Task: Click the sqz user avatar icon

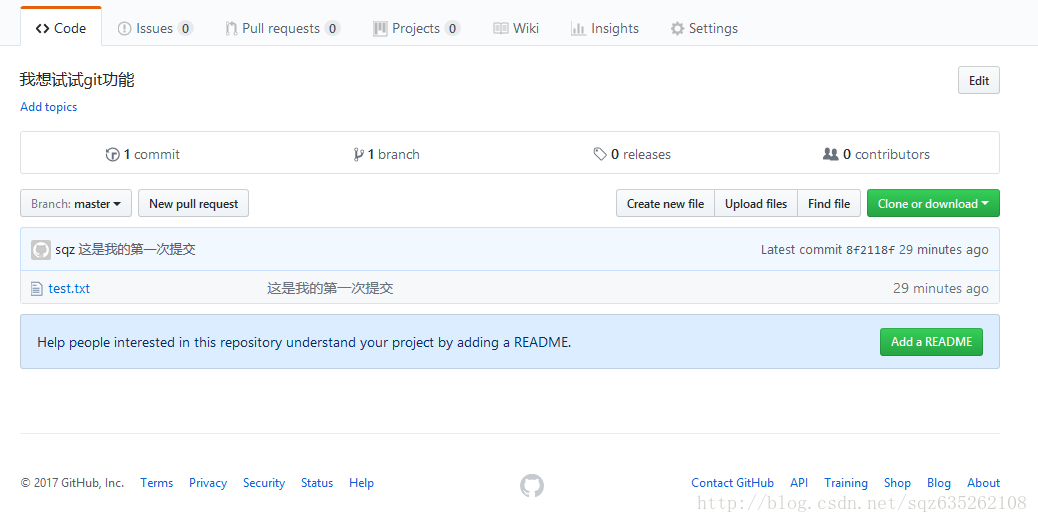Action: 41,250
